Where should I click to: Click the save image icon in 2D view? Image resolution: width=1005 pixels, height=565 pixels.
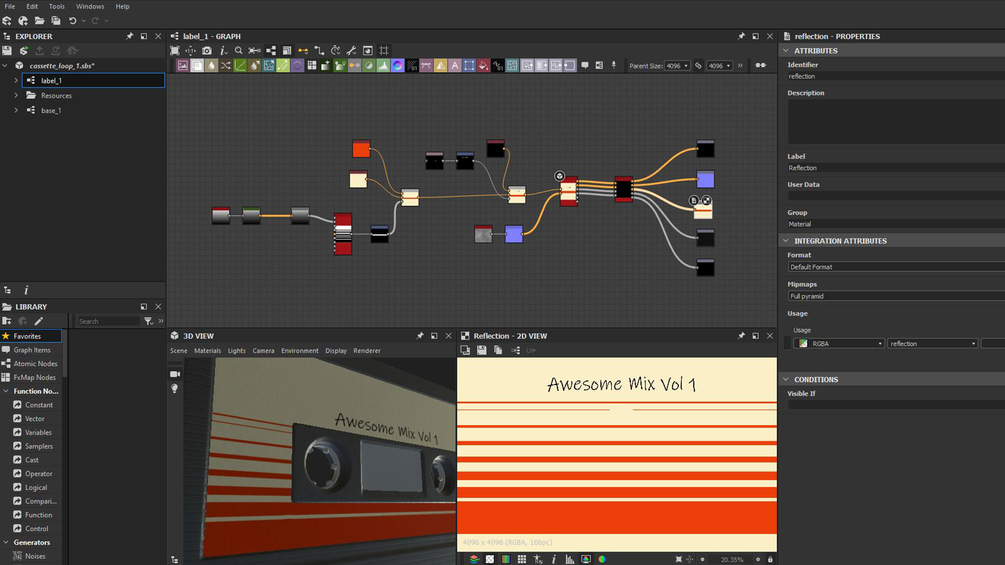(x=481, y=350)
